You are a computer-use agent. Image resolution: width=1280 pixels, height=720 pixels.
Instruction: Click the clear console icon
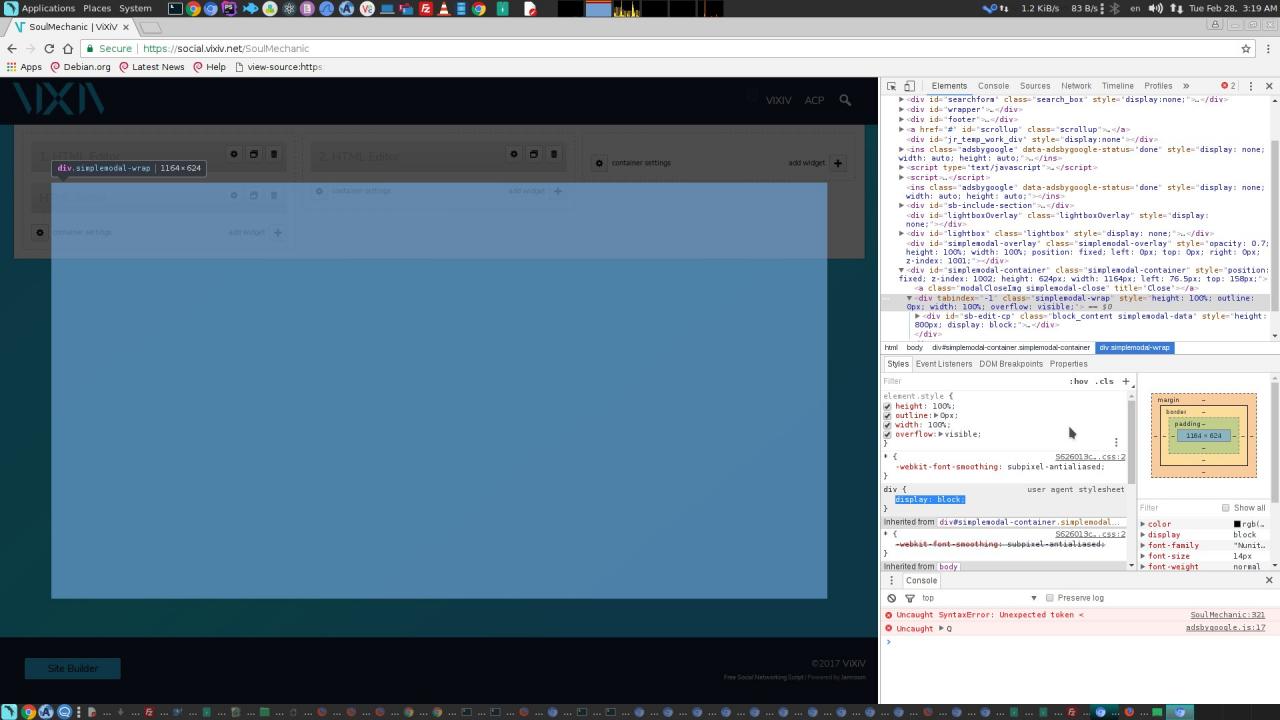891,598
